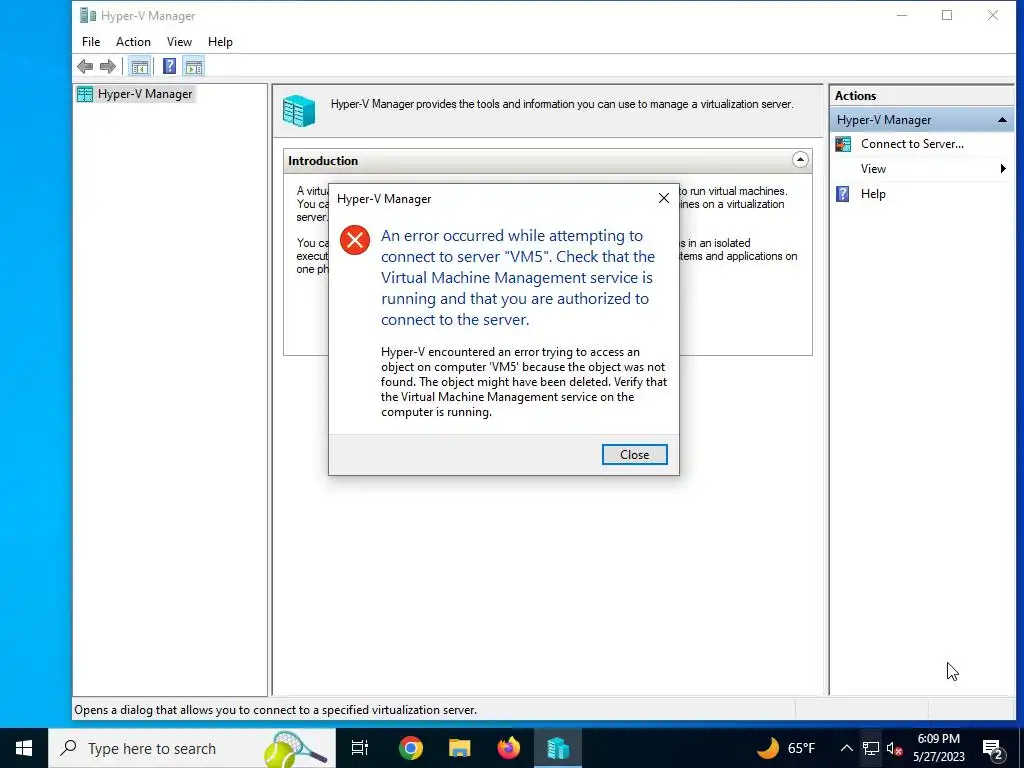Click the Close button in error dialog
This screenshot has height=768, width=1024.
(634, 455)
